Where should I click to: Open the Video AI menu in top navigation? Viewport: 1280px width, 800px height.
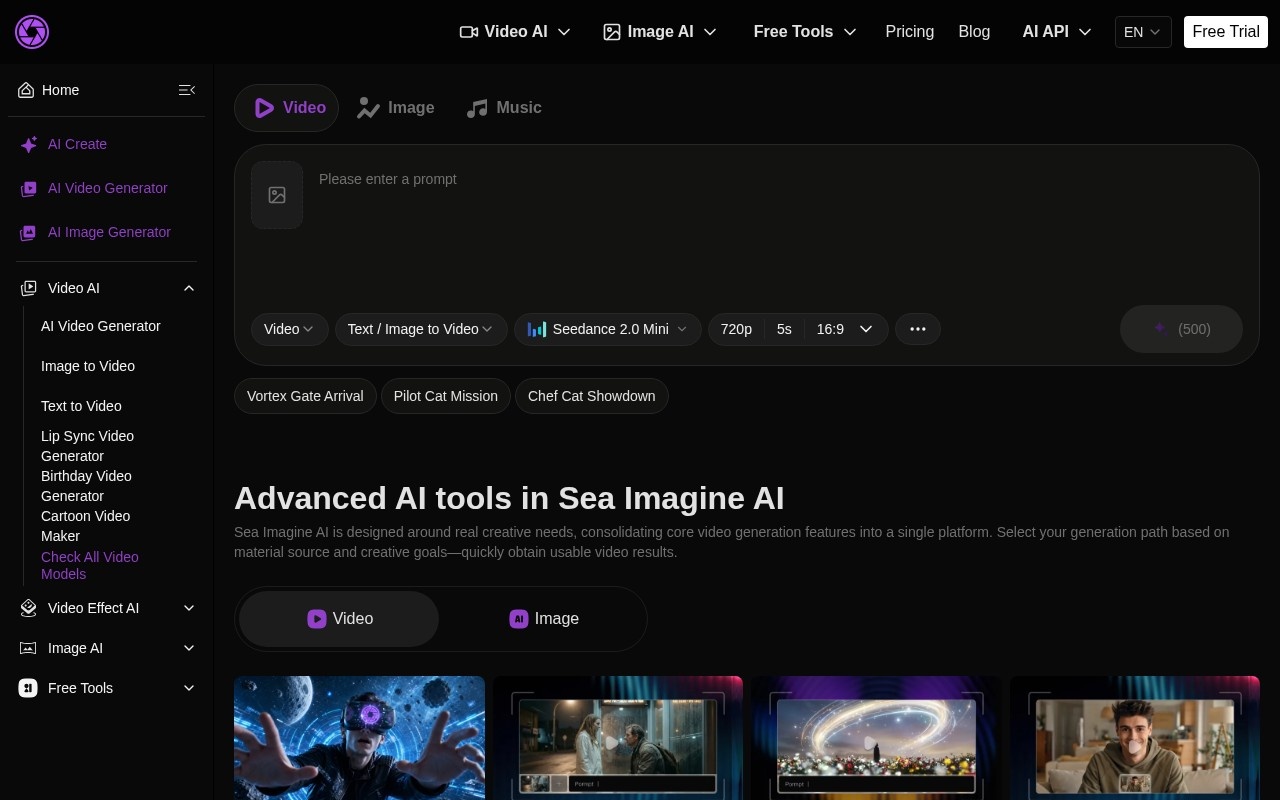click(515, 32)
